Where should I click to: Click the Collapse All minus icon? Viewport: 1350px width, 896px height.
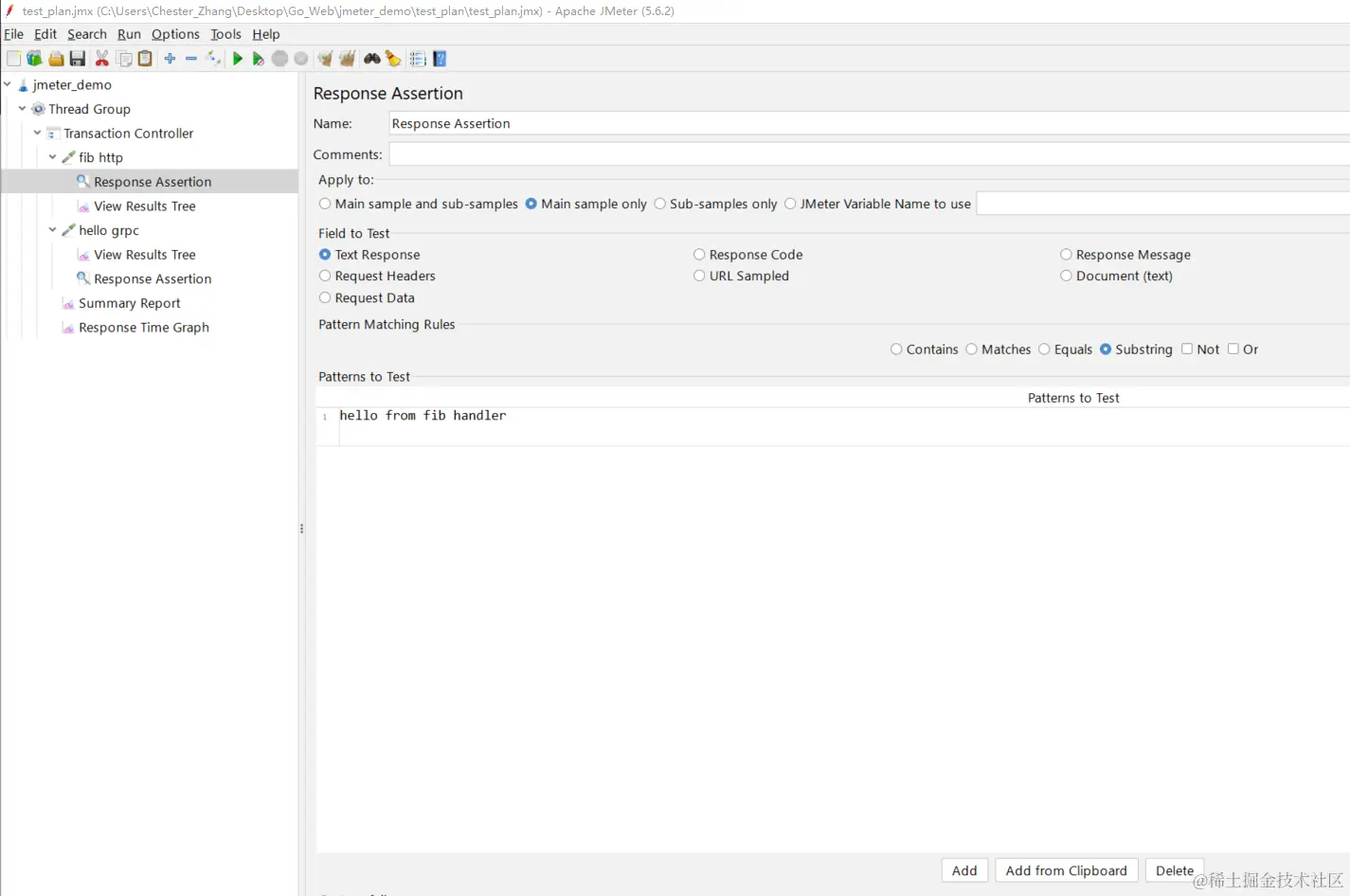pyautogui.click(x=190, y=59)
